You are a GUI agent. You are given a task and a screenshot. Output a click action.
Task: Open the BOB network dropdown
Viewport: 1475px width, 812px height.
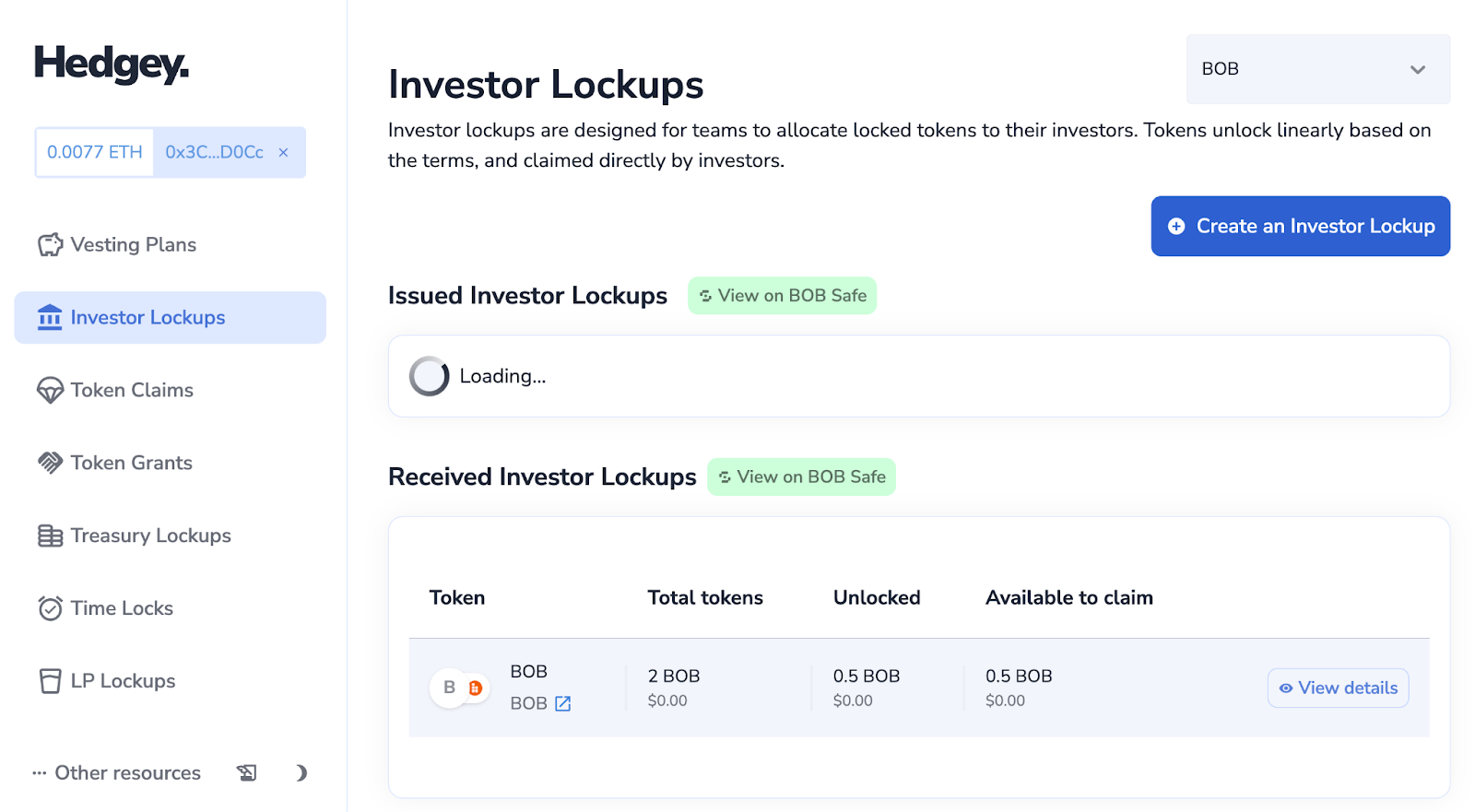pos(1318,69)
